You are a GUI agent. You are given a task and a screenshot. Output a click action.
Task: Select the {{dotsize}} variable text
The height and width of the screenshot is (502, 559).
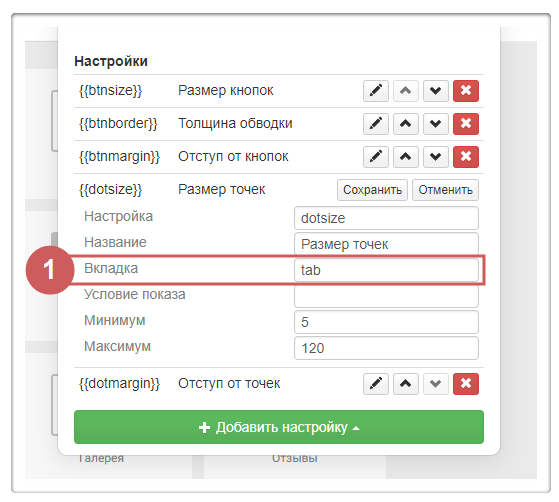click(x=111, y=189)
